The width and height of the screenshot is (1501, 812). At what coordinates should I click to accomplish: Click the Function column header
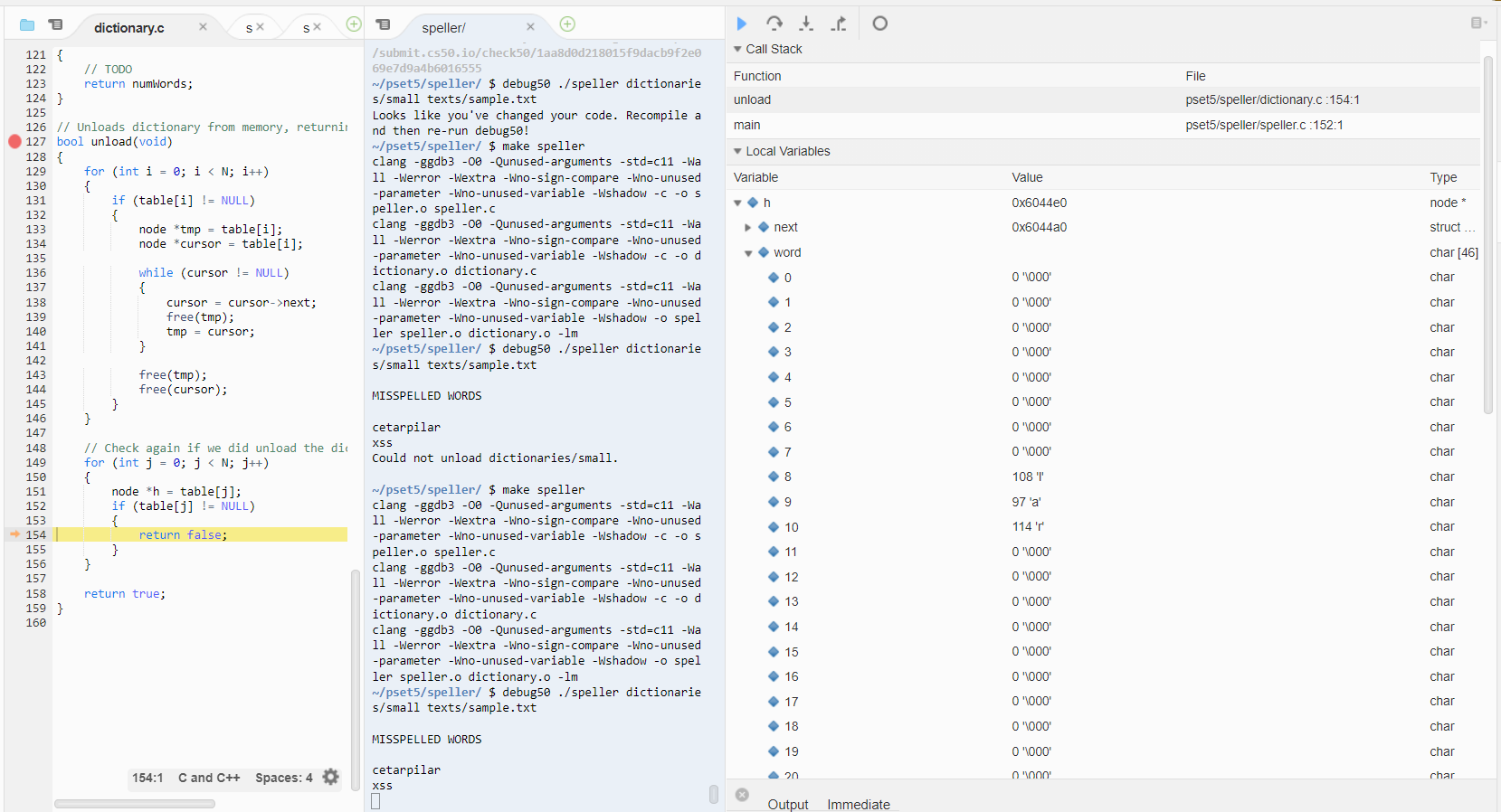tap(757, 76)
